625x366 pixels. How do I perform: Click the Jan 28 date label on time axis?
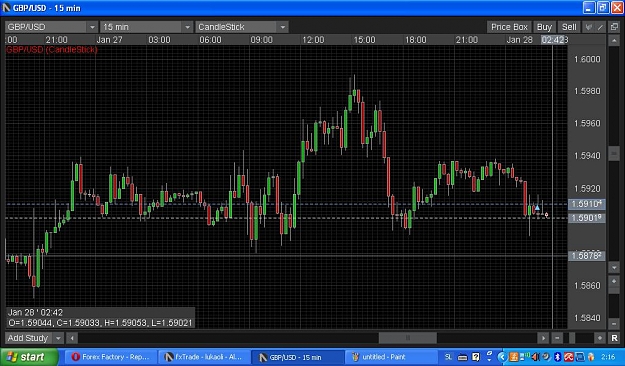pos(519,40)
